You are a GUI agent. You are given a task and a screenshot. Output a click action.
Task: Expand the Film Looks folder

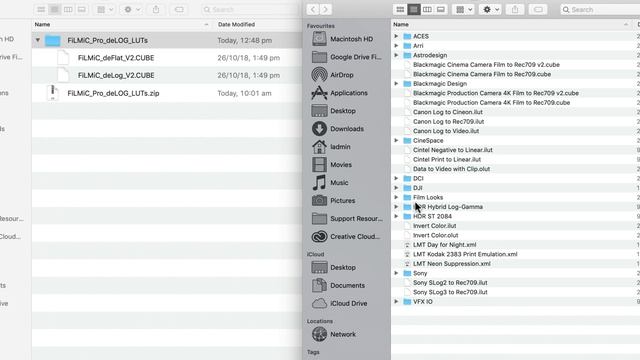coord(396,197)
